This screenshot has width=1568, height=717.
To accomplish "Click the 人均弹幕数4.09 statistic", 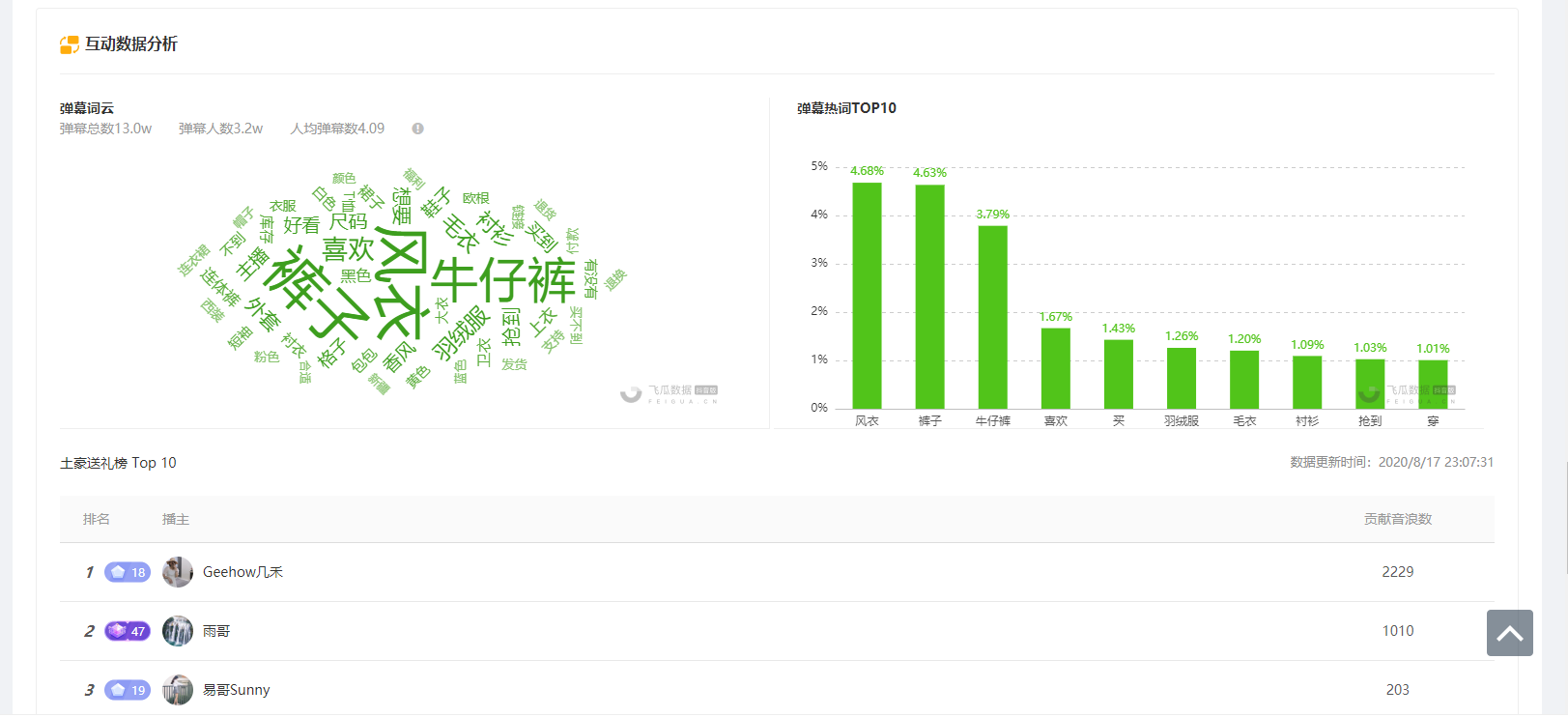I will (x=337, y=129).
